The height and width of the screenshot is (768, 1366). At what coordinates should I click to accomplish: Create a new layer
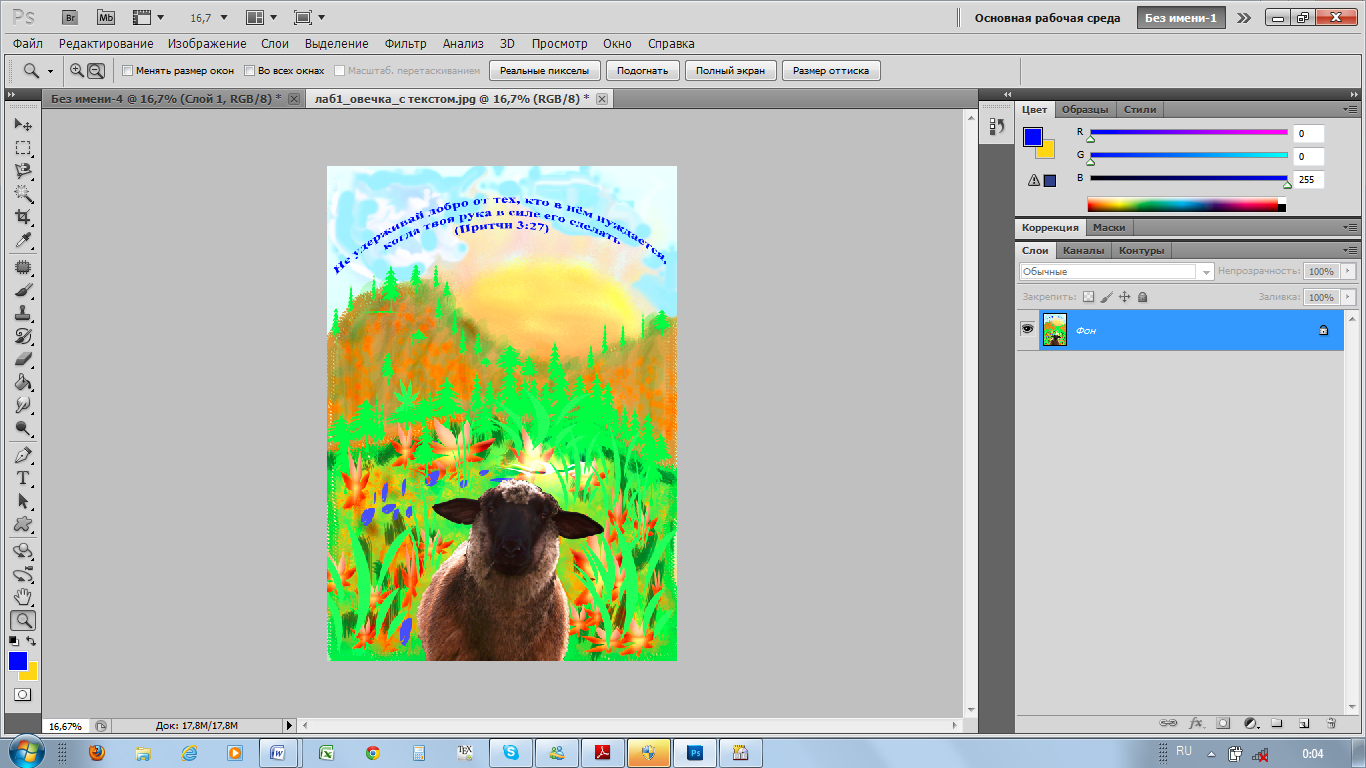(1304, 722)
